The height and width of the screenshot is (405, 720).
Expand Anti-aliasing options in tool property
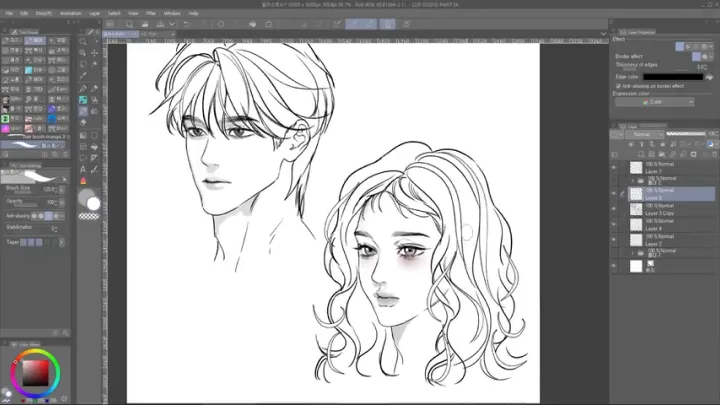tap(62, 216)
